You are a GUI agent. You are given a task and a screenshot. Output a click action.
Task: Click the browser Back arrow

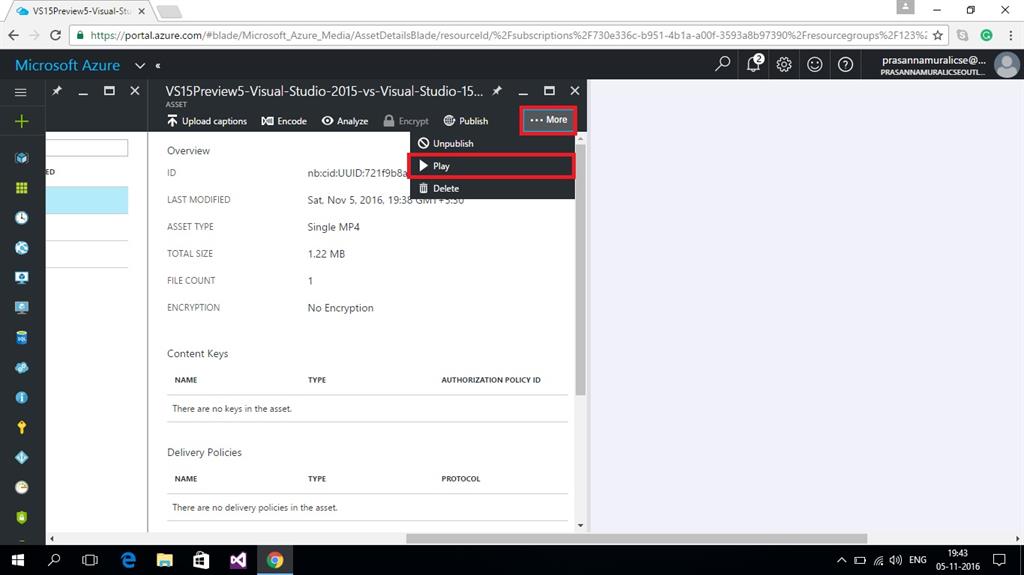tap(14, 35)
